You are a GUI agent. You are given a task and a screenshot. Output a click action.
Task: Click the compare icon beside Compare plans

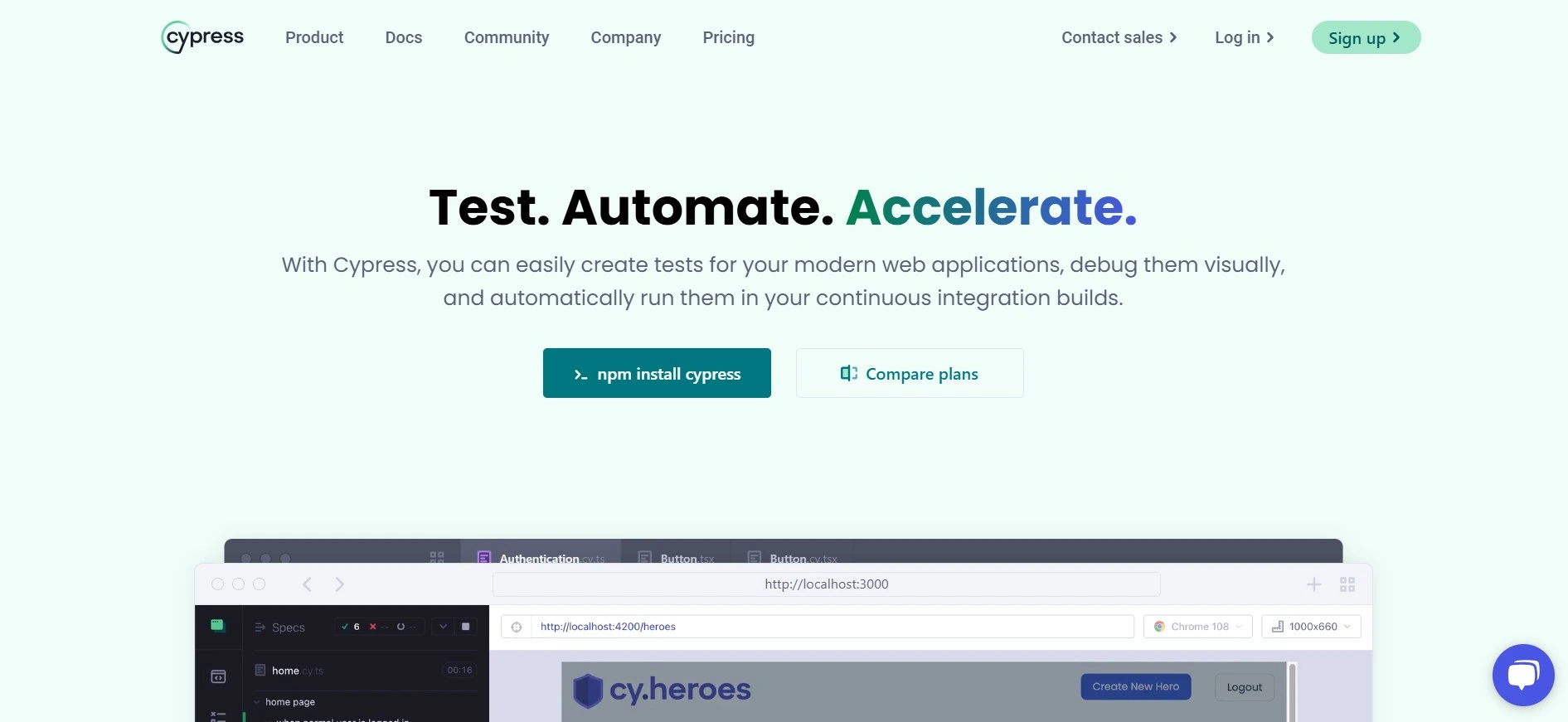tap(849, 373)
